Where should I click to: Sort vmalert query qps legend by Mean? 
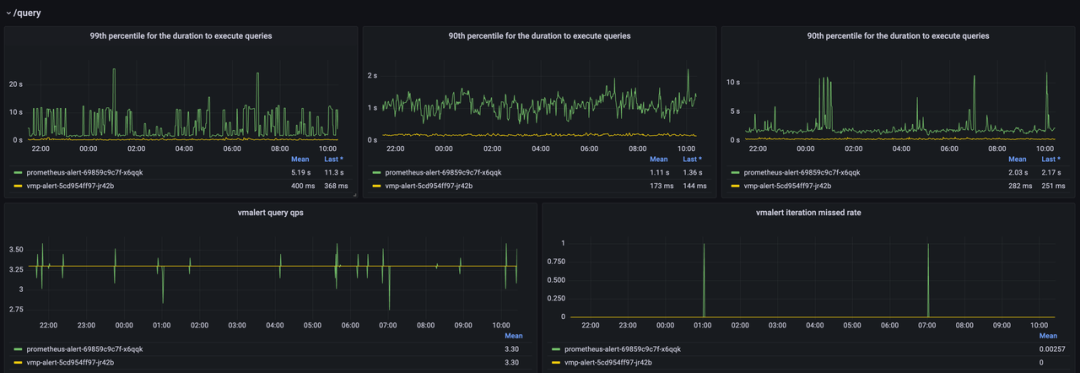tap(514, 337)
